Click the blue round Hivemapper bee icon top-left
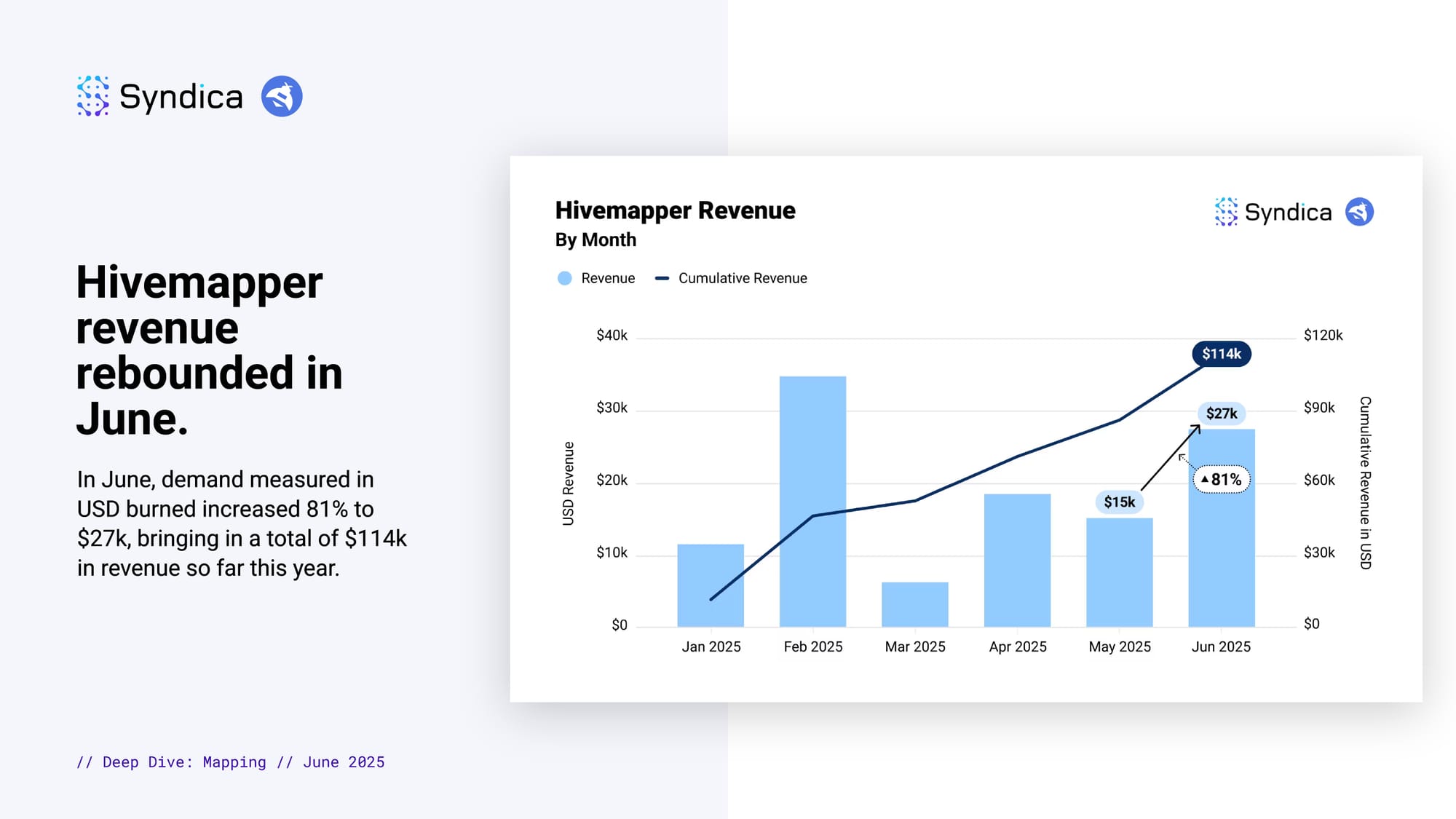The height and width of the screenshot is (819, 1456). [x=282, y=96]
